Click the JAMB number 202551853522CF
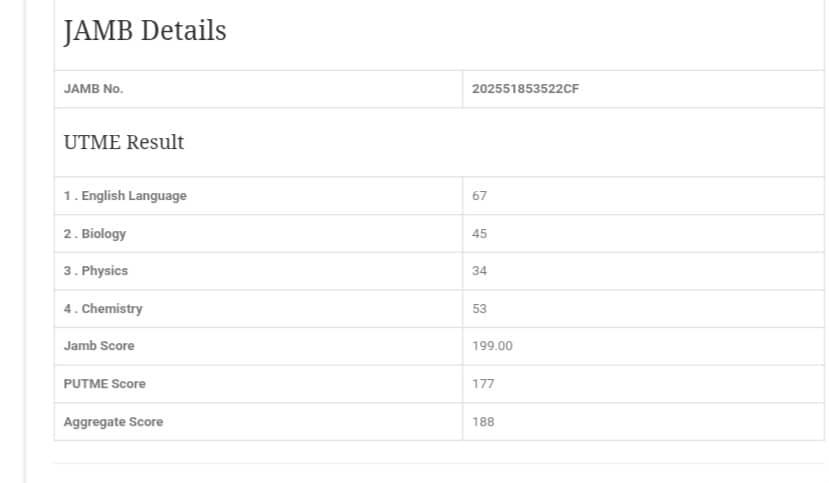This screenshot has height=483, width=829. pyautogui.click(x=525, y=89)
